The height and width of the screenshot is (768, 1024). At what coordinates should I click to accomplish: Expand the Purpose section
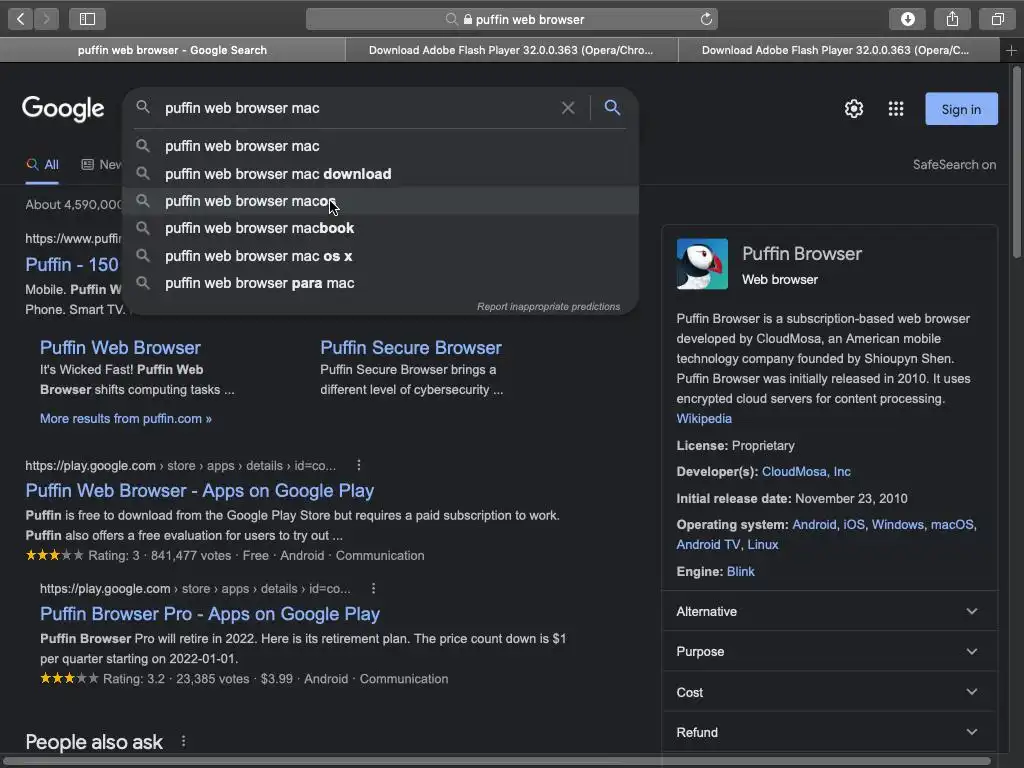(829, 651)
